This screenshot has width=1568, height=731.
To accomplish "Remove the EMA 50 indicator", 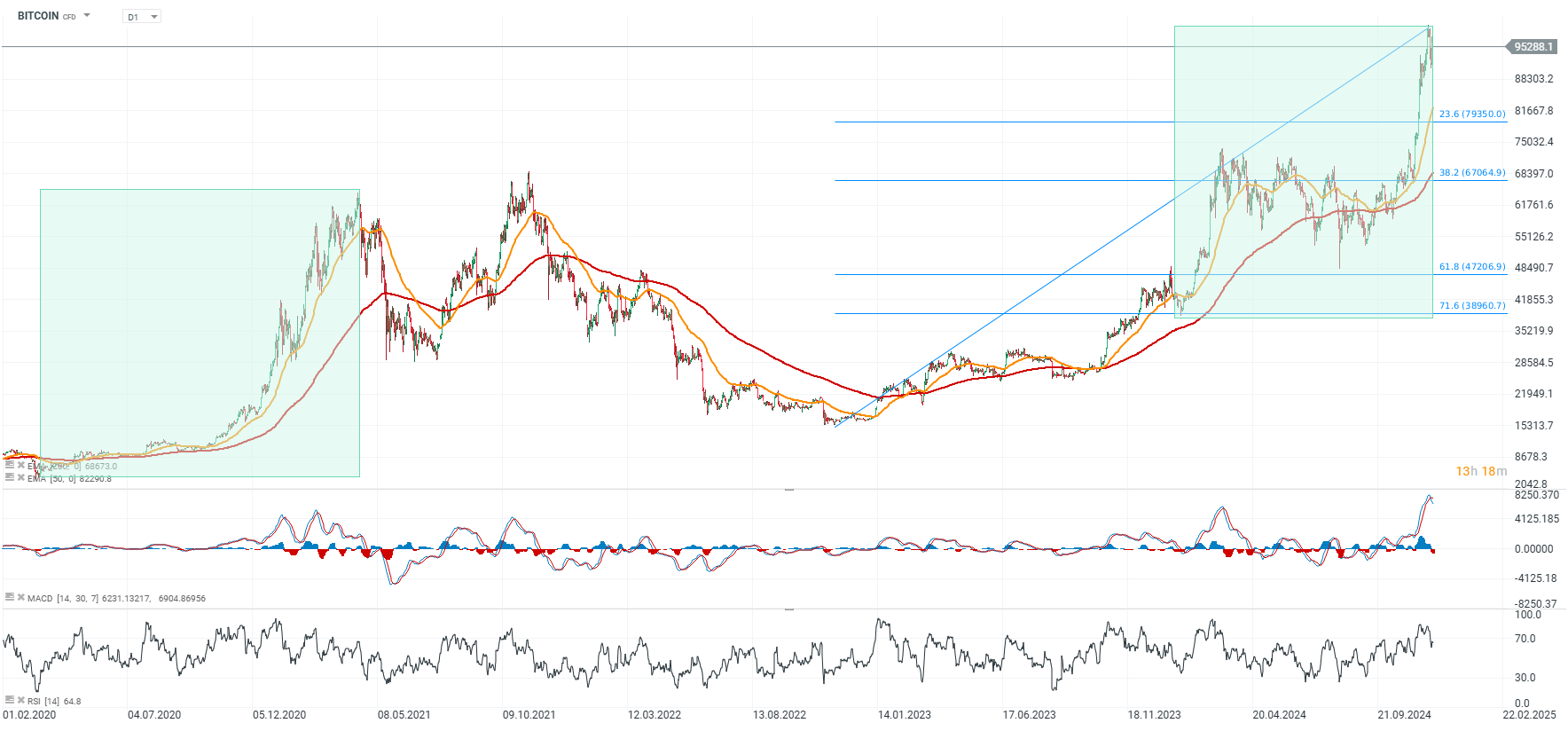I will click(21, 478).
